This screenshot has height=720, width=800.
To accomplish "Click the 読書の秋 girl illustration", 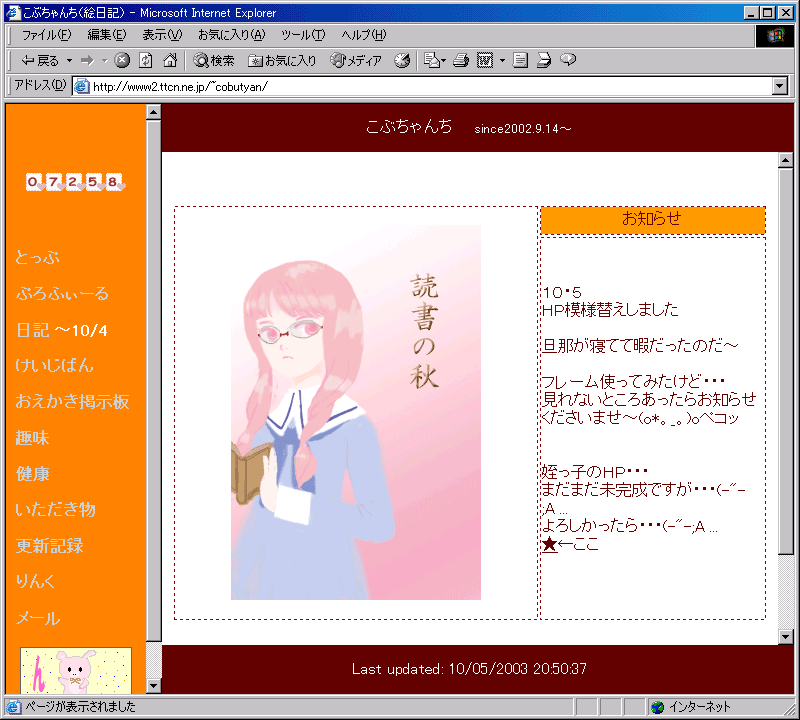I will [356, 412].
